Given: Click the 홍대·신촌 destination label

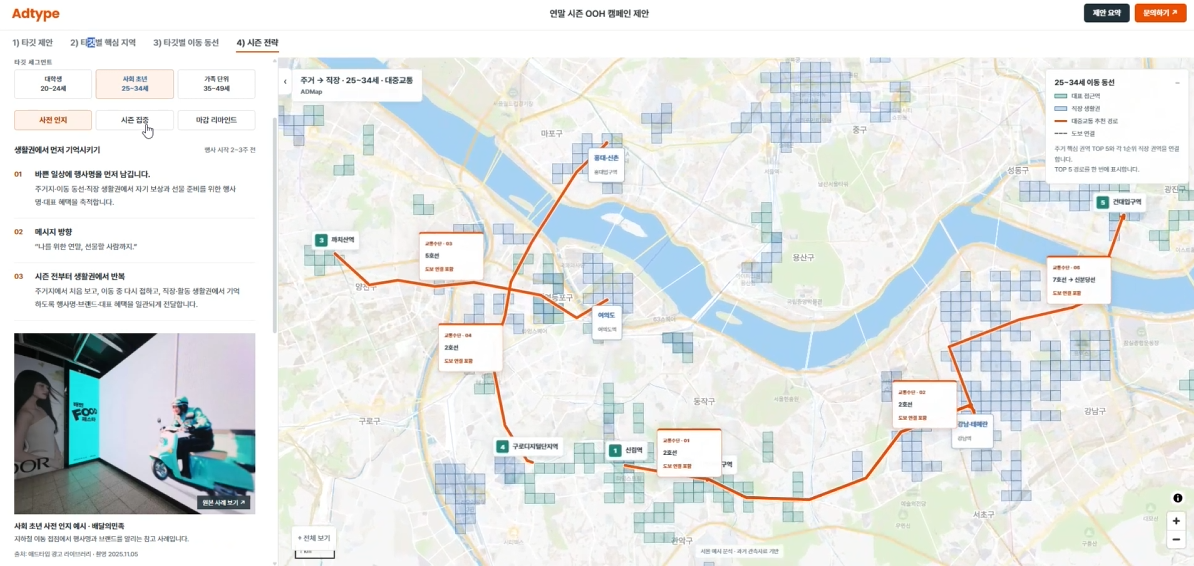Looking at the screenshot, I should click(606, 165).
